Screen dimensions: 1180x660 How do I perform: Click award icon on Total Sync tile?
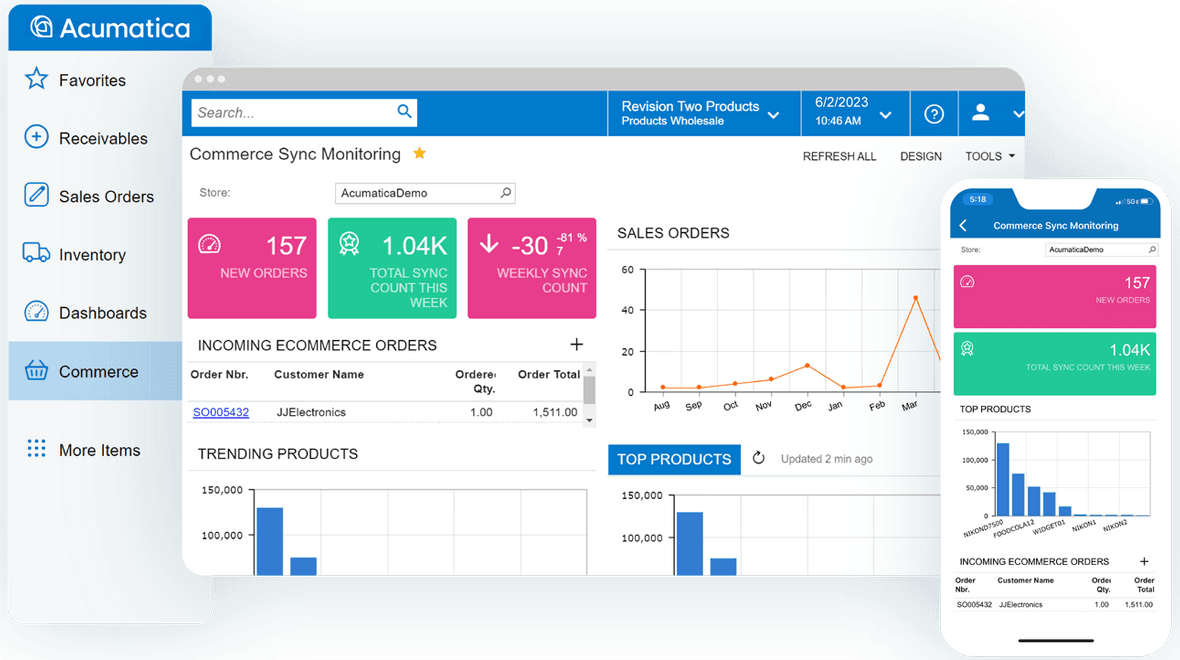[x=348, y=244]
